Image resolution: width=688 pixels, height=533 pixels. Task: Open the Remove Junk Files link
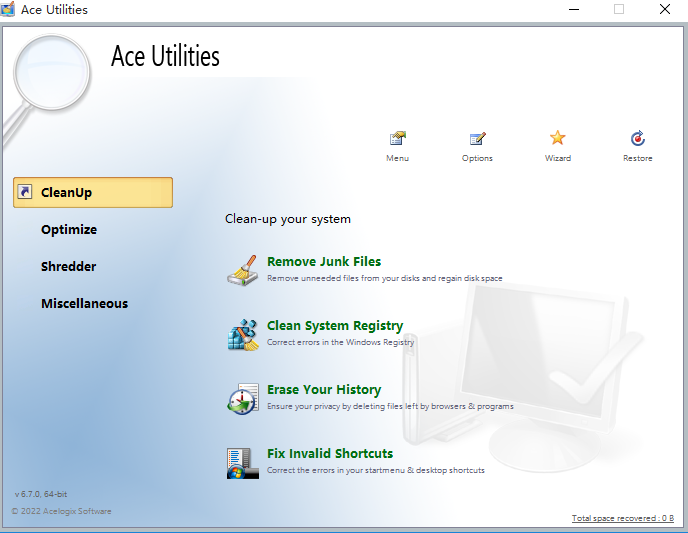point(324,262)
